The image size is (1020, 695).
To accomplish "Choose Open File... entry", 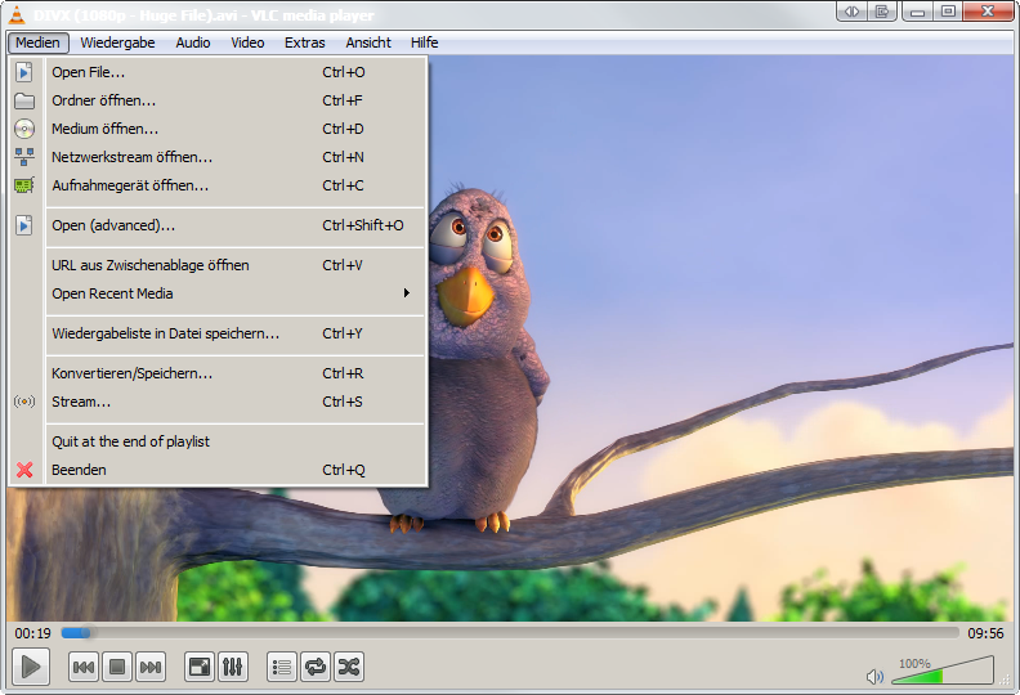I will coord(217,72).
